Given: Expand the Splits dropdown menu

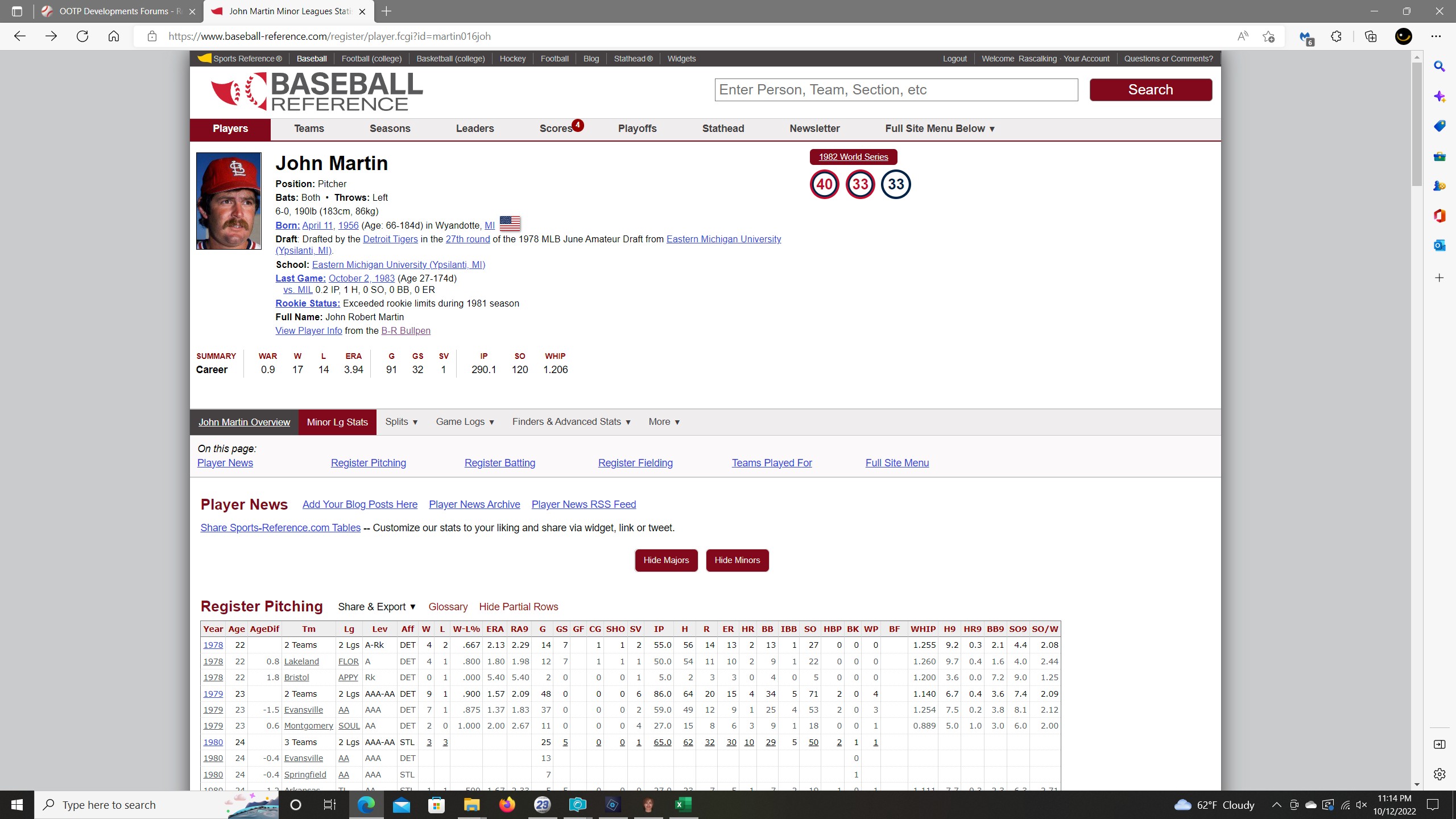Looking at the screenshot, I should 402,422.
